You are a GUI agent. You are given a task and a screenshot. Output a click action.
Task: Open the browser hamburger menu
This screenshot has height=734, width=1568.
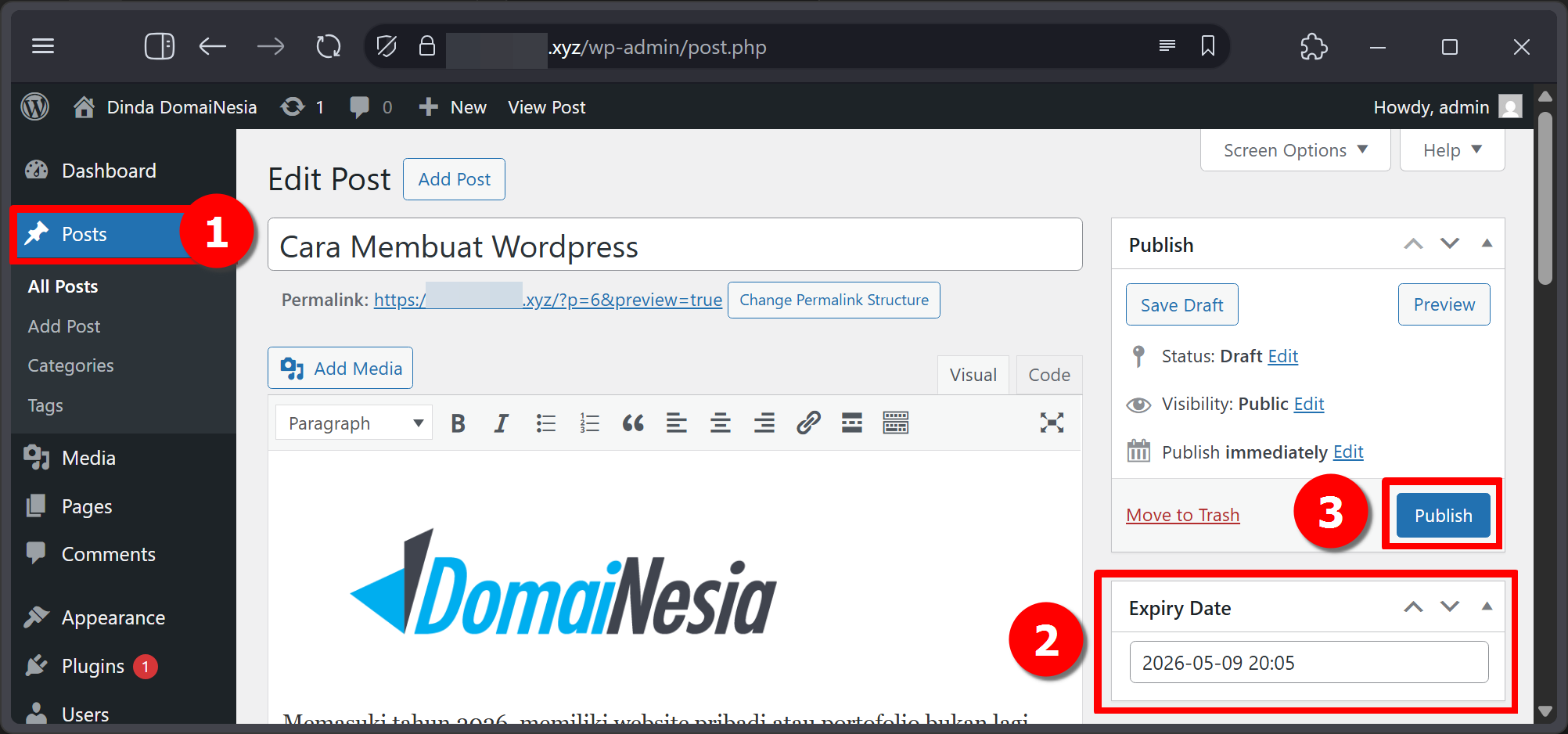[43, 46]
